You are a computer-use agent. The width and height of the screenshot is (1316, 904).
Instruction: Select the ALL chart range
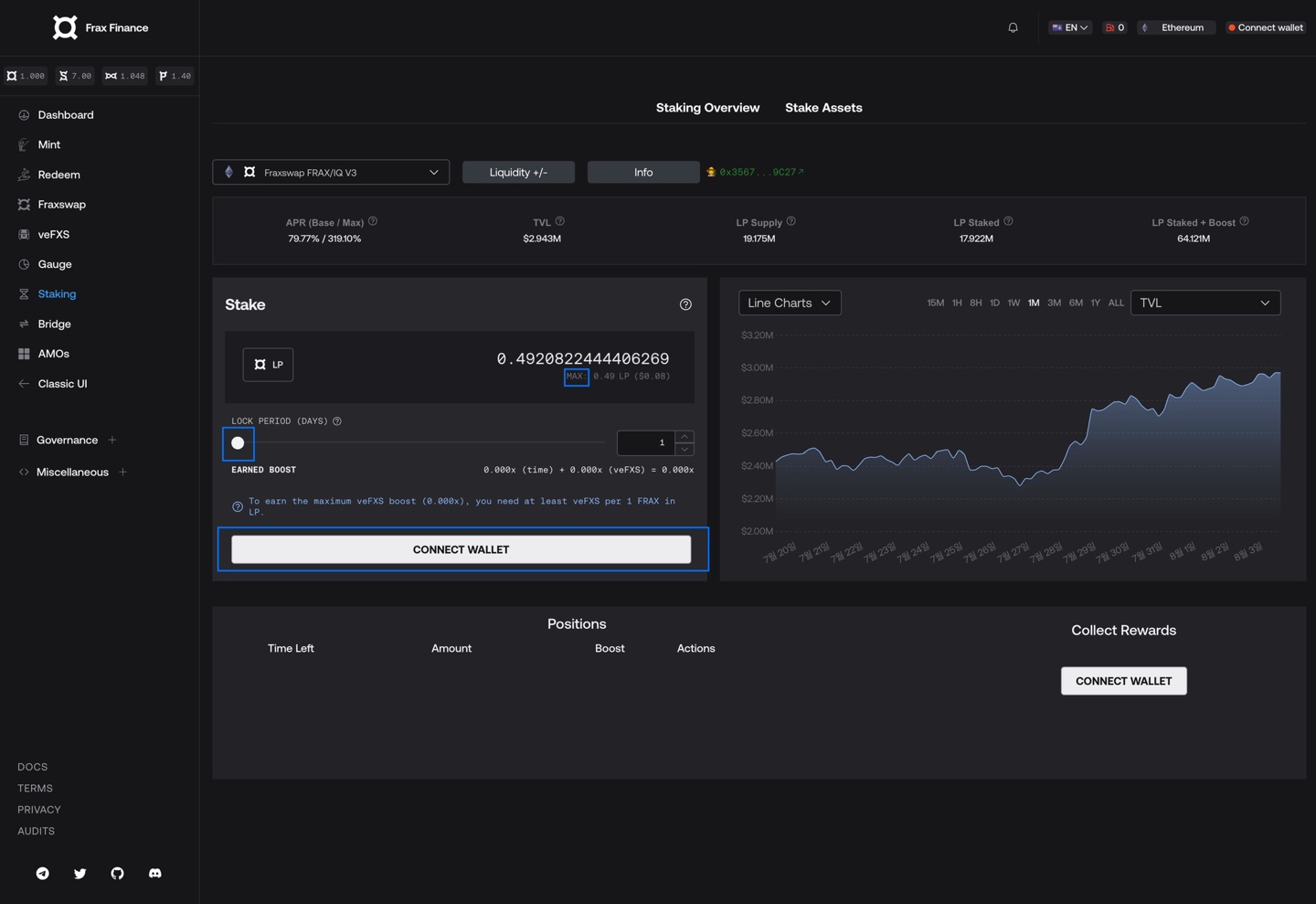tap(1116, 303)
